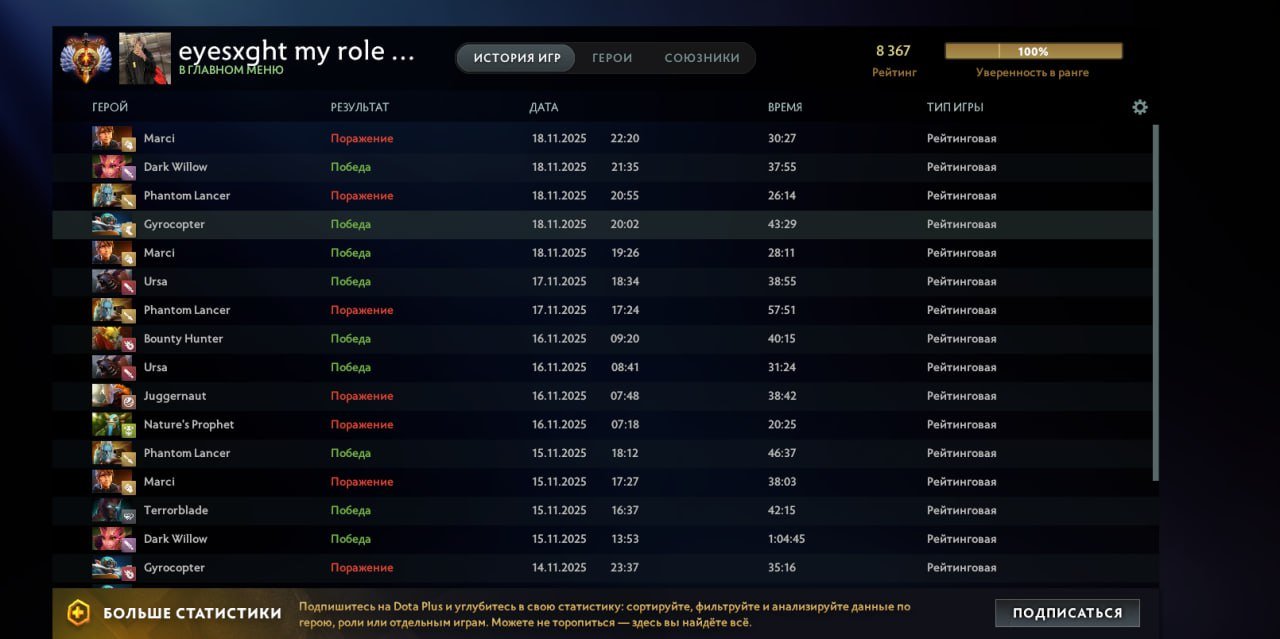
Task: Open match filter settings via gear icon
Action: (x=1139, y=107)
